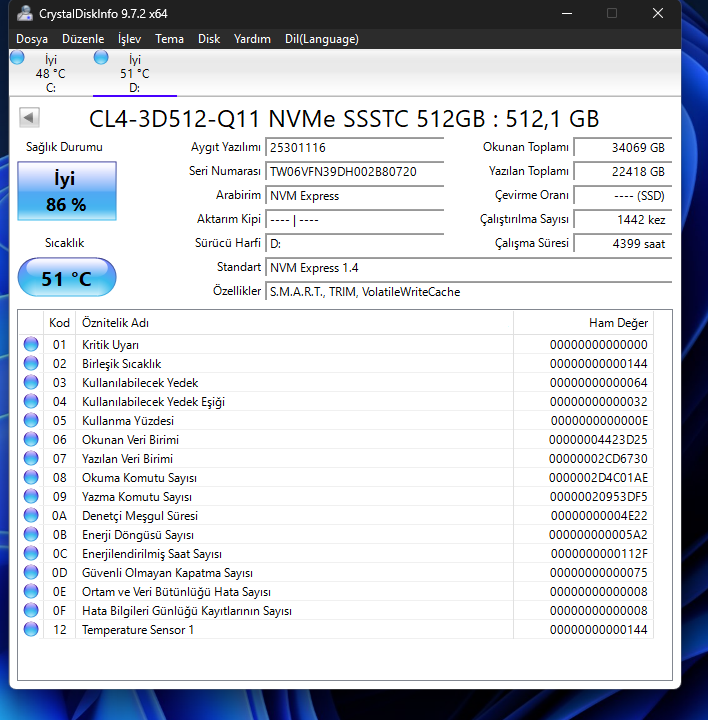Click the Kod column header
The image size is (708, 720).
pyautogui.click(x=60, y=323)
